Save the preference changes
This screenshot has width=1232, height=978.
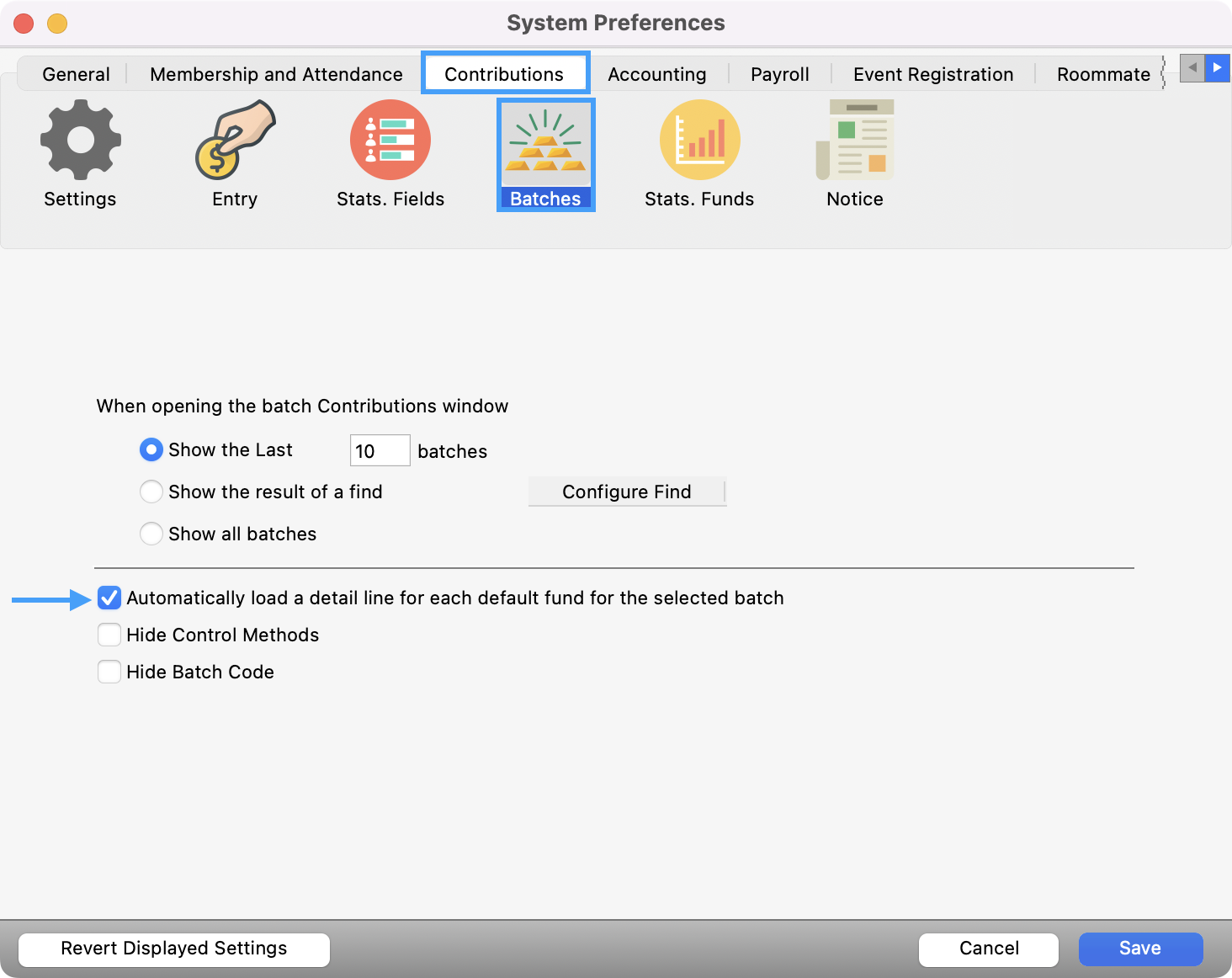[x=1140, y=949]
